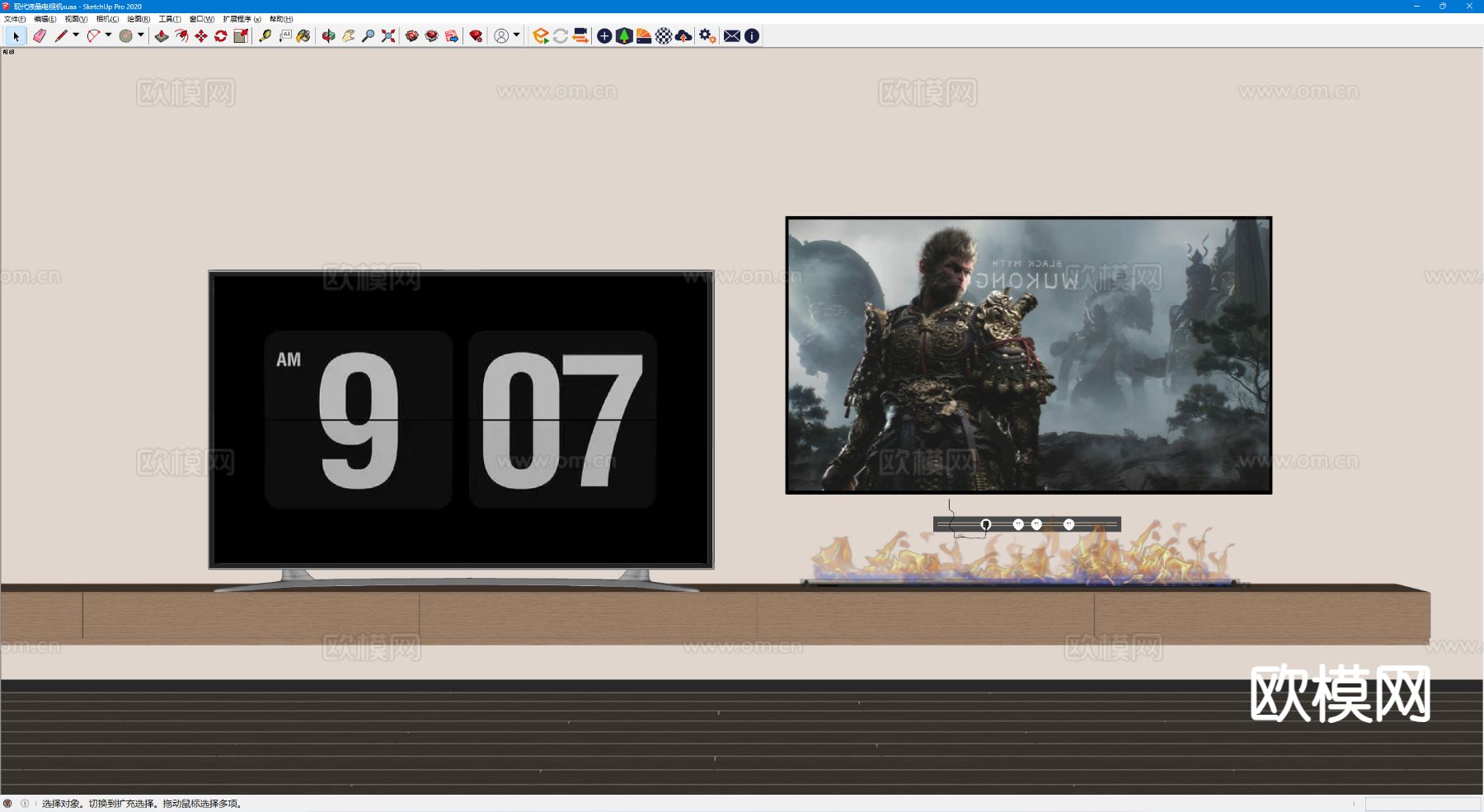Image resolution: width=1484 pixels, height=812 pixels.
Task: Open the Shape tool dropdown arrow
Action: tap(141, 35)
